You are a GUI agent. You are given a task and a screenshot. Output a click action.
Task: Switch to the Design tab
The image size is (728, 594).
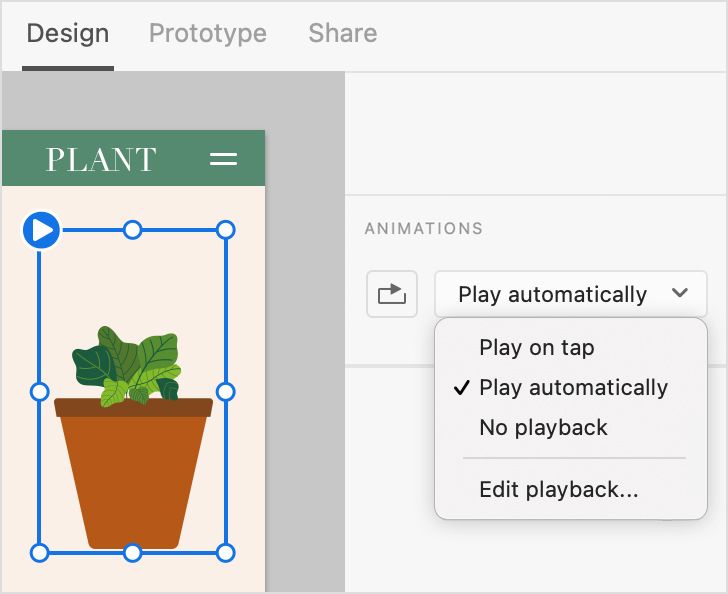pyautogui.click(x=67, y=33)
